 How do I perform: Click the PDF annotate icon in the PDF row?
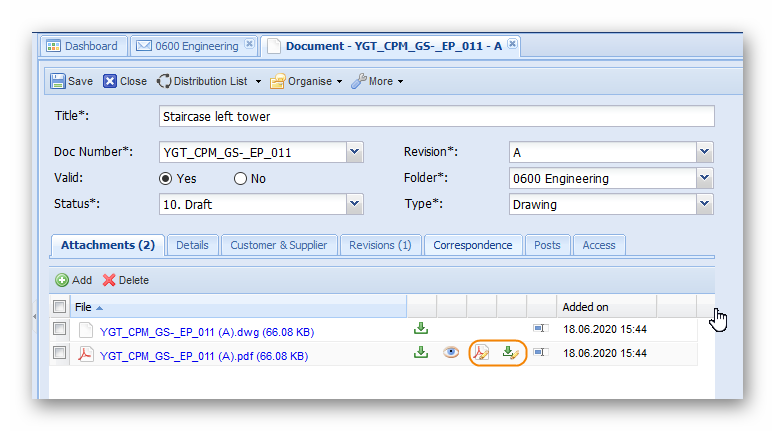pyautogui.click(x=482, y=353)
